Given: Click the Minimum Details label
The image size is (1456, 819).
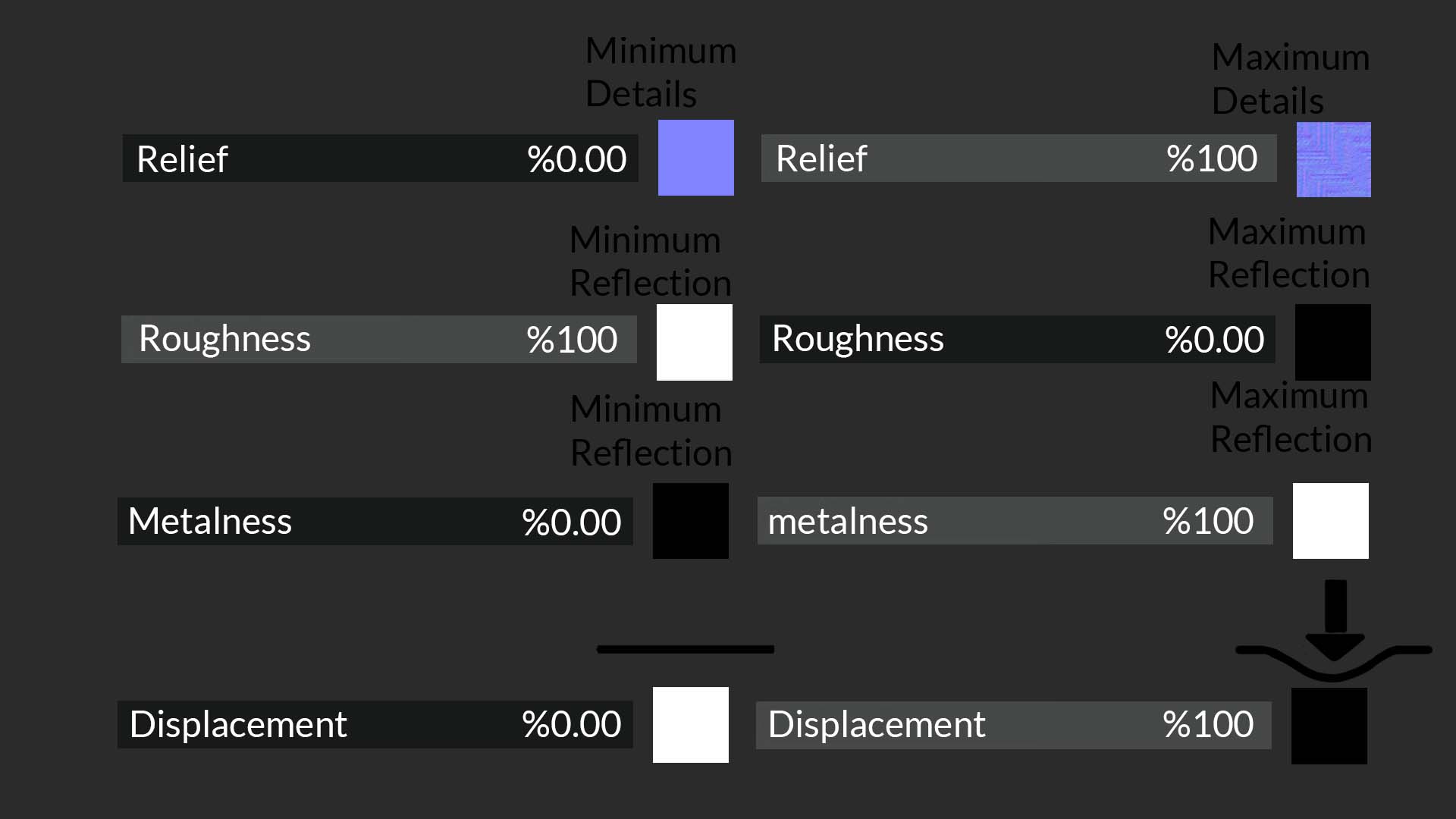Looking at the screenshot, I should click(661, 73).
